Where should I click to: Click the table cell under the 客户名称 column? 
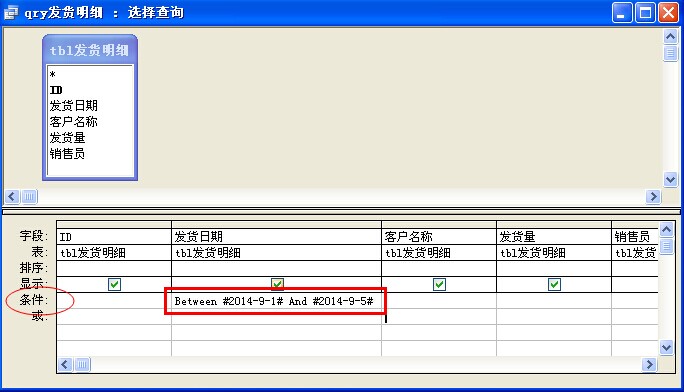click(439, 253)
